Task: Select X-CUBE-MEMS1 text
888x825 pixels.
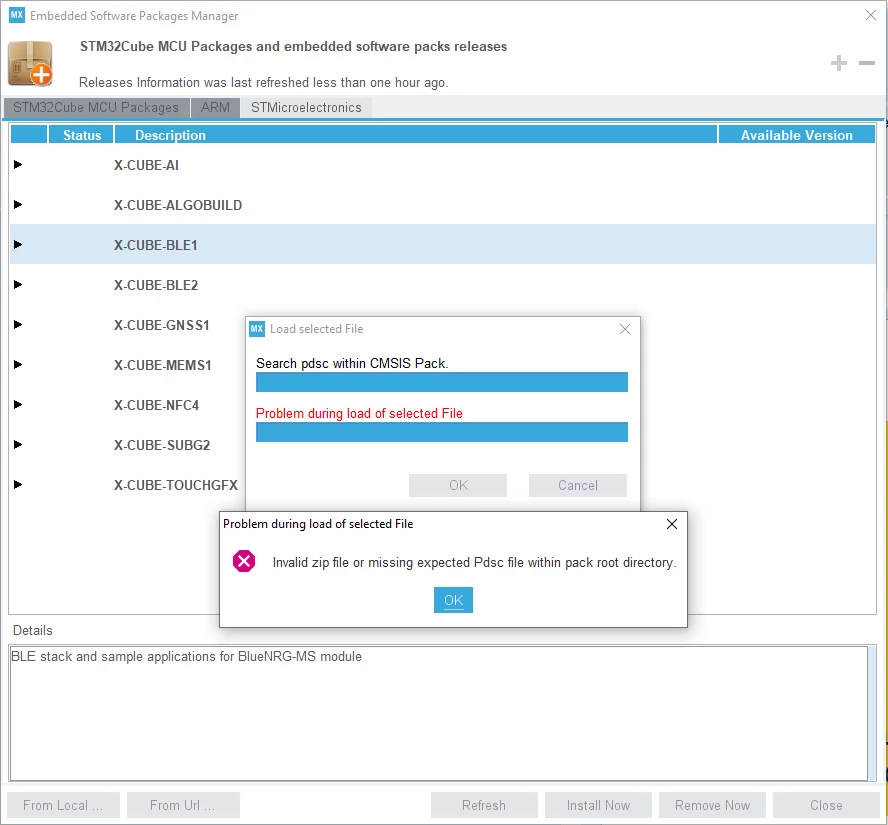Action: pyautogui.click(x=163, y=365)
